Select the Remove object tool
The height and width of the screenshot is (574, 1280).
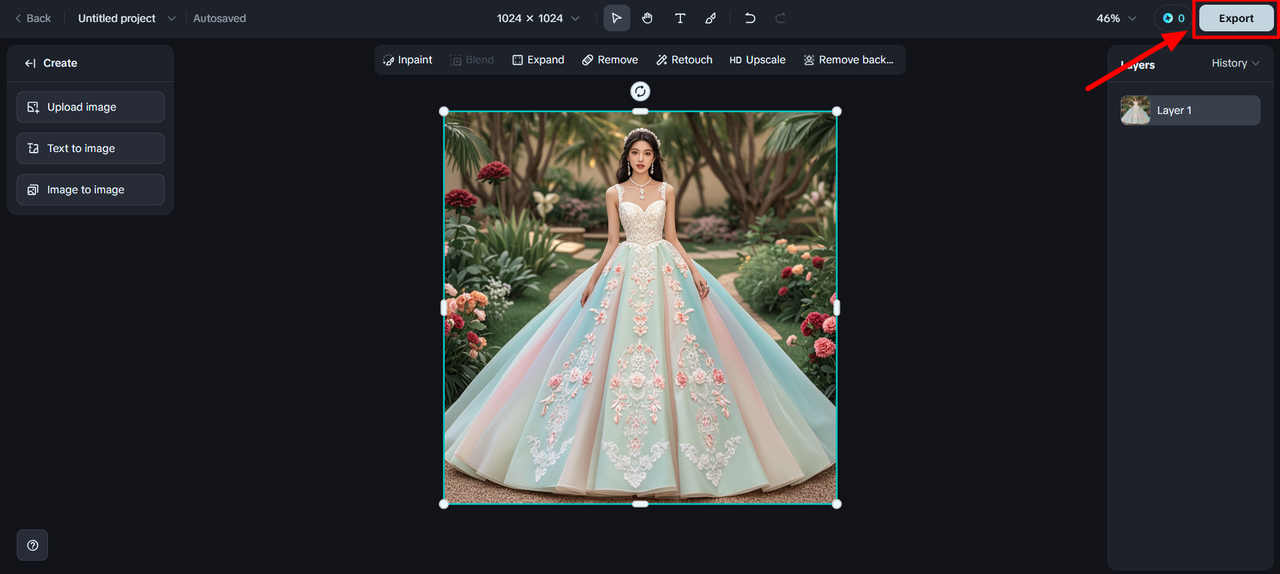point(610,60)
